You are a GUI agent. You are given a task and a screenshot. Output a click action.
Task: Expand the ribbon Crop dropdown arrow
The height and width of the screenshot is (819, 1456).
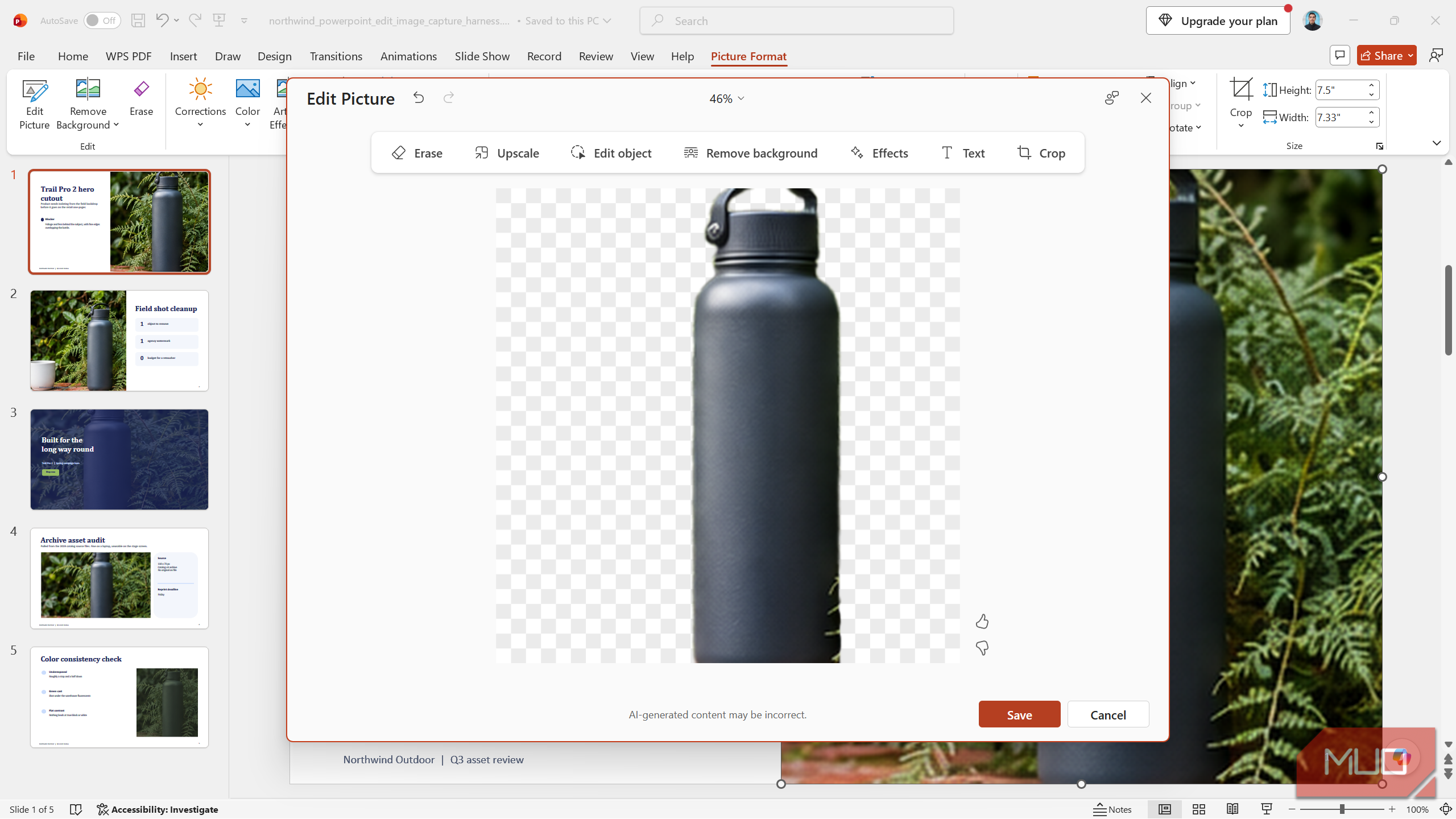[1240, 126]
